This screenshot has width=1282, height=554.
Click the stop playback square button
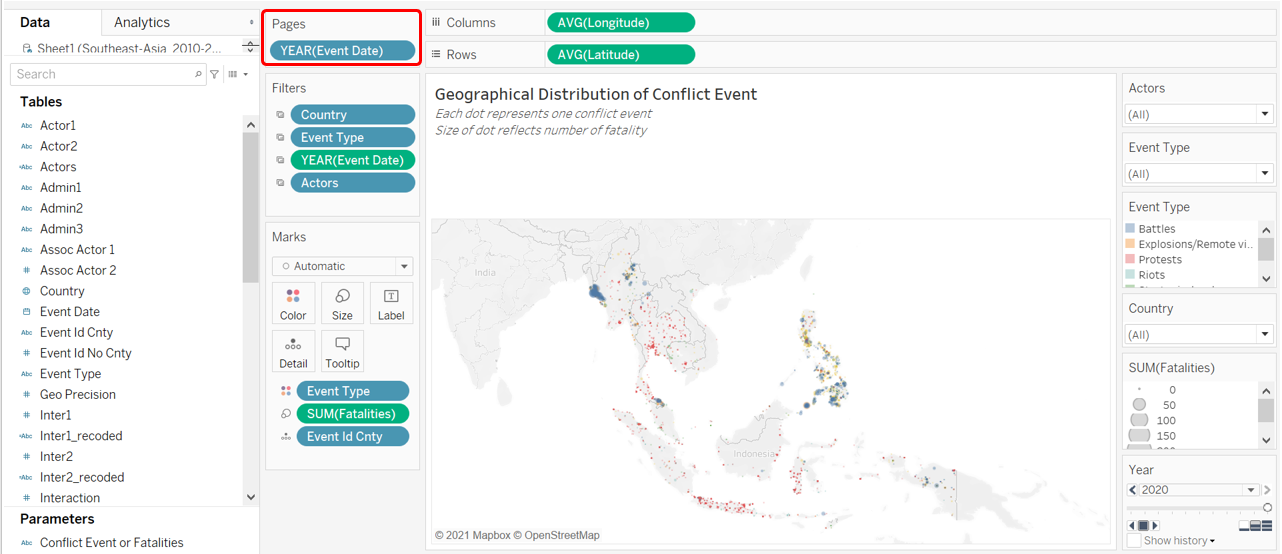click(1143, 525)
